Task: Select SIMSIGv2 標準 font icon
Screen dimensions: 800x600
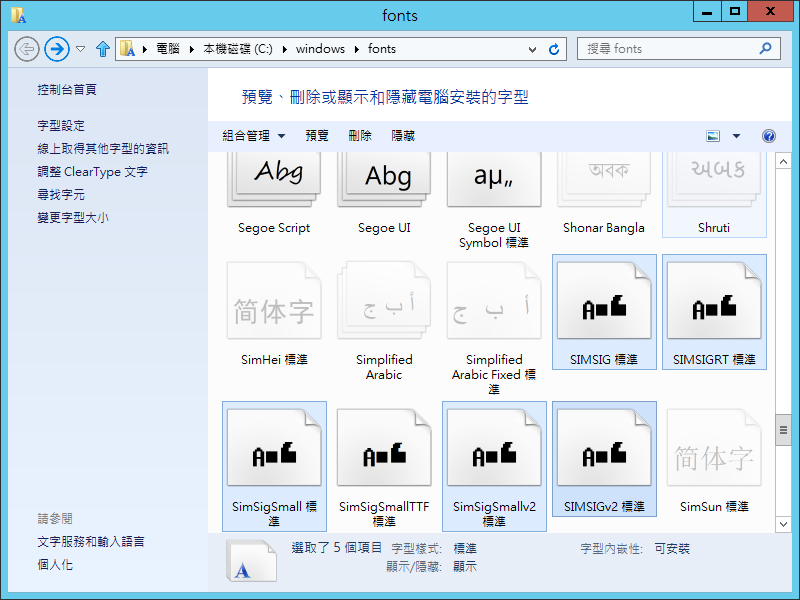Action: click(604, 448)
